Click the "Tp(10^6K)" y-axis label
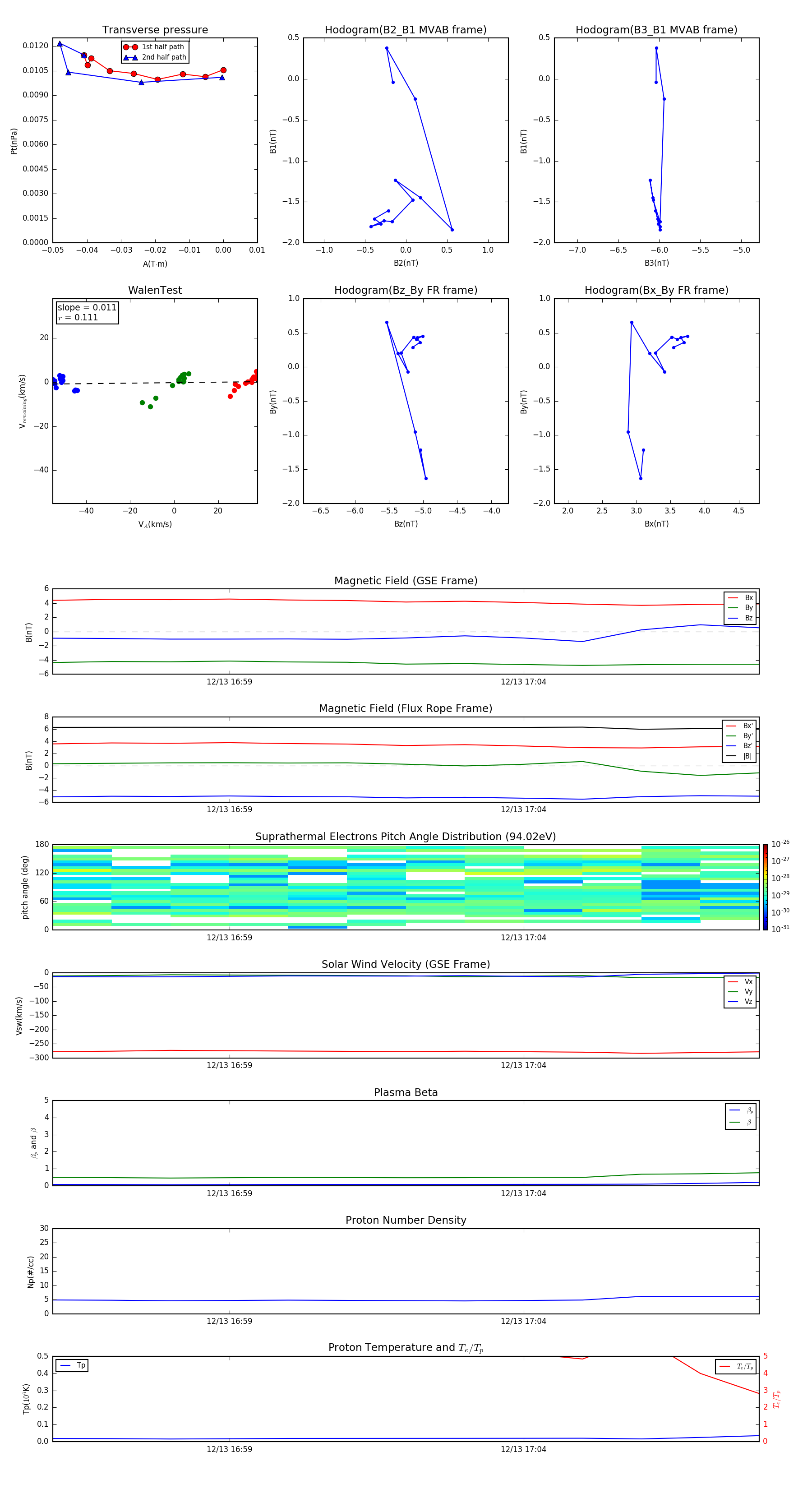812x1489 pixels. click(x=26, y=1399)
